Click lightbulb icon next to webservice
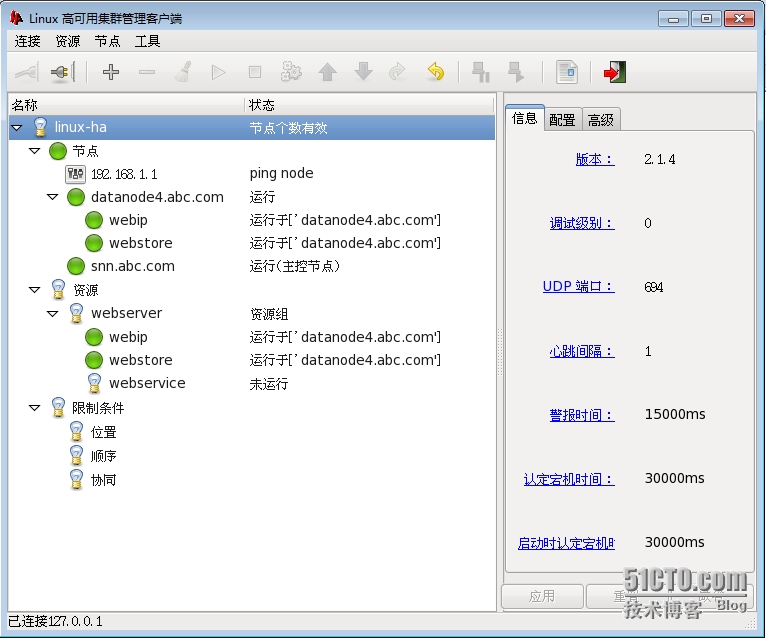 click(x=94, y=383)
